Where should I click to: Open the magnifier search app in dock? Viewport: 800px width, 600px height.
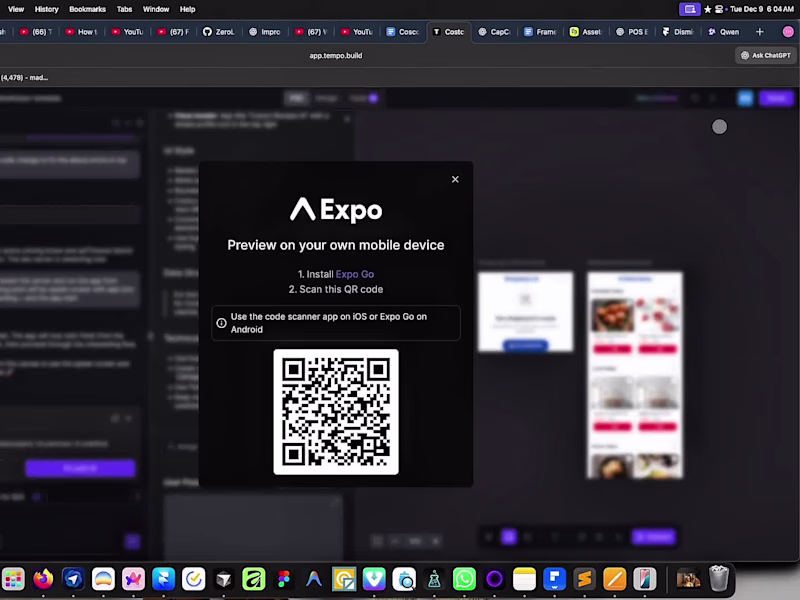point(405,579)
